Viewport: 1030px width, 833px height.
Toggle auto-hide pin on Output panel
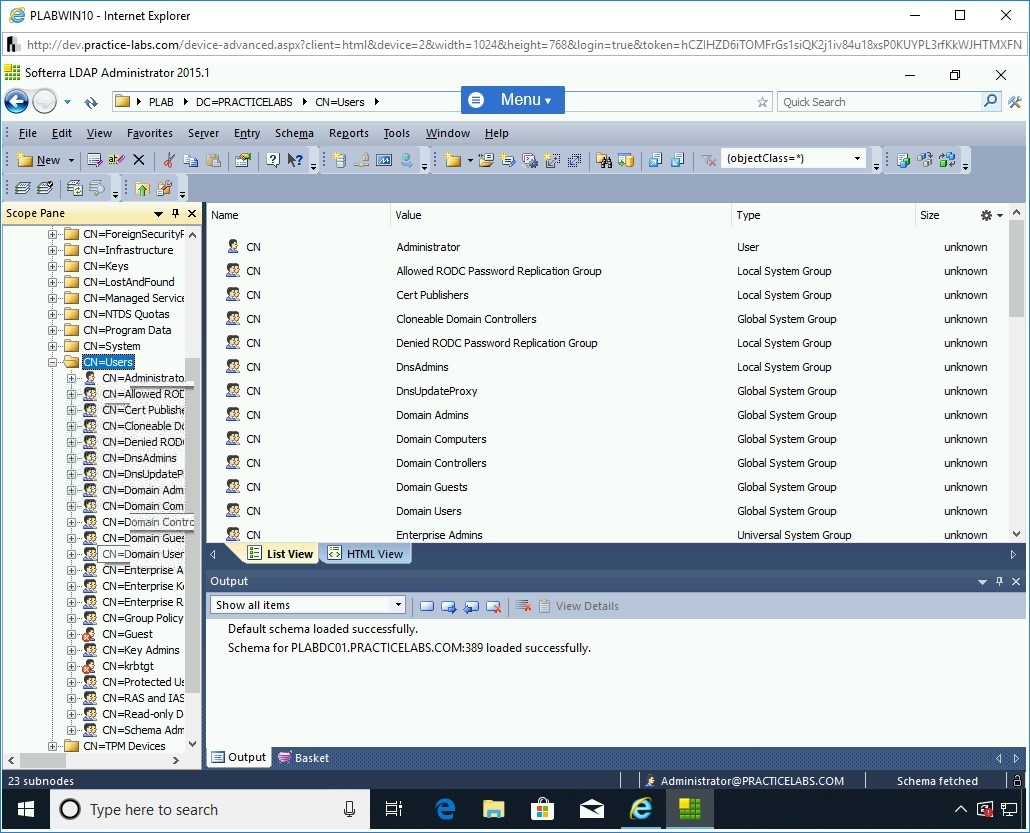pyautogui.click(x=999, y=582)
